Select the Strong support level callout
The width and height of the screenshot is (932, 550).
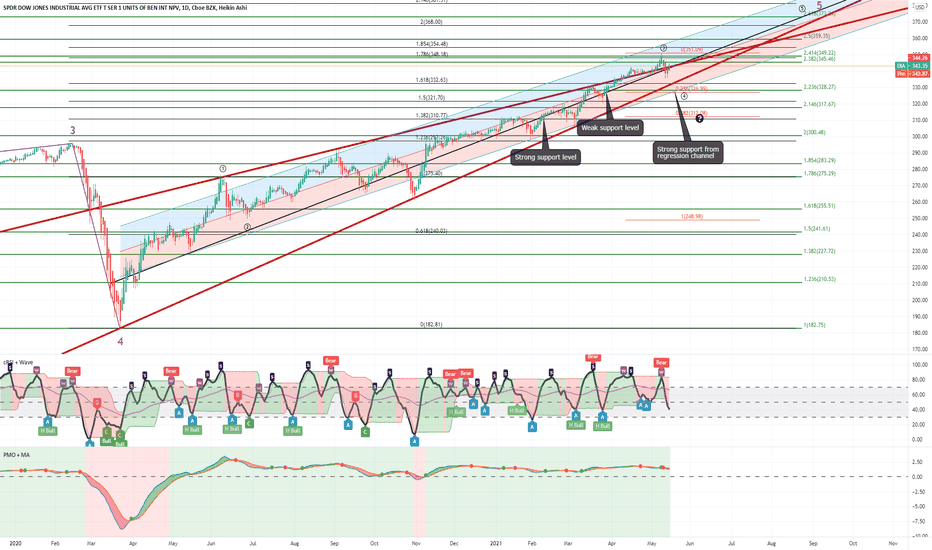coord(546,157)
